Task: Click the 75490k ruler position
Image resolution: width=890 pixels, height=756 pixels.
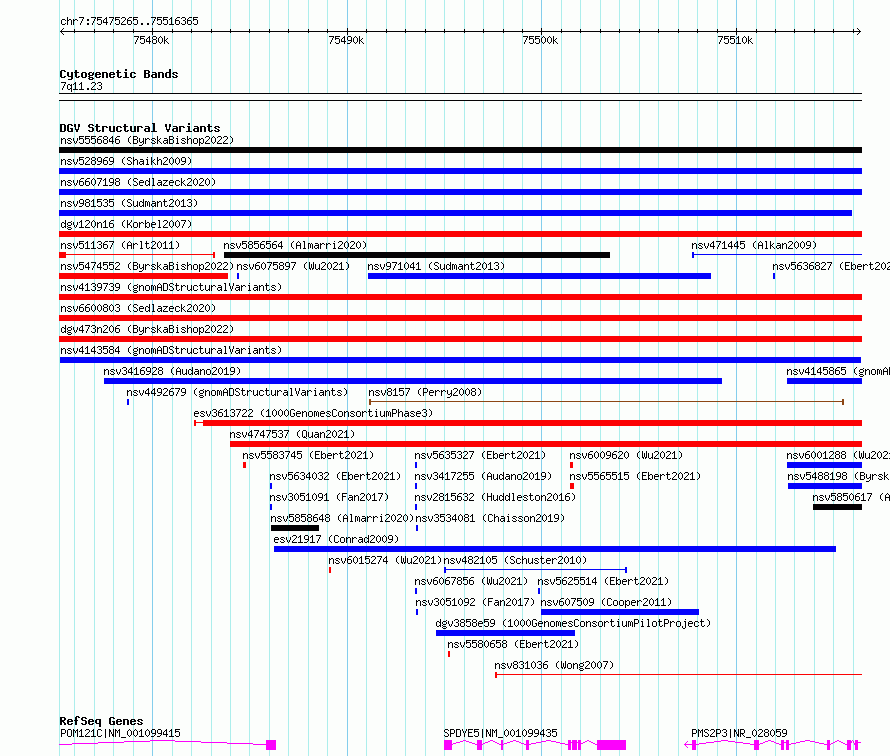Action: pyautogui.click(x=346, y=40)
